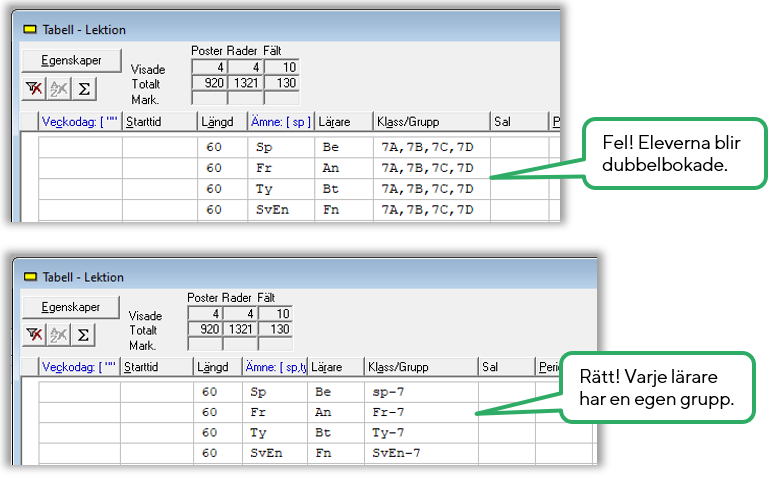
Task: Click the 7A,7B,7C,7D cell in the Fr row
Action: coord(427,168)
